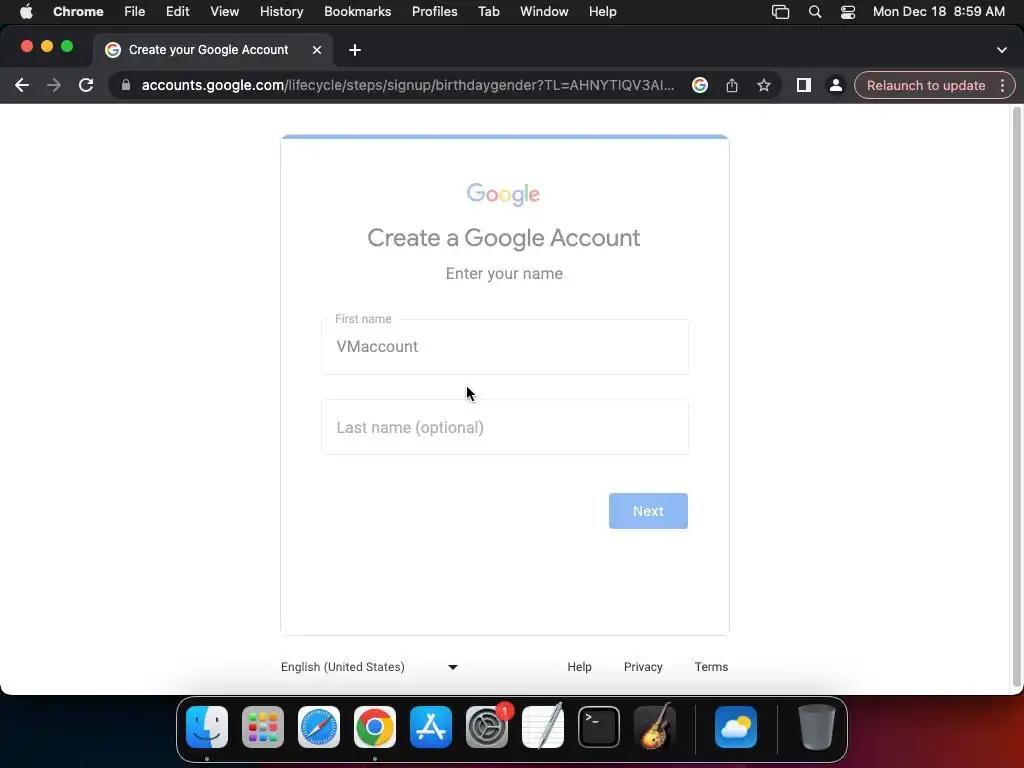Viewport: 1024px width, 768px height.
Task: Expand the tab search chevron
Action: 1002,50
